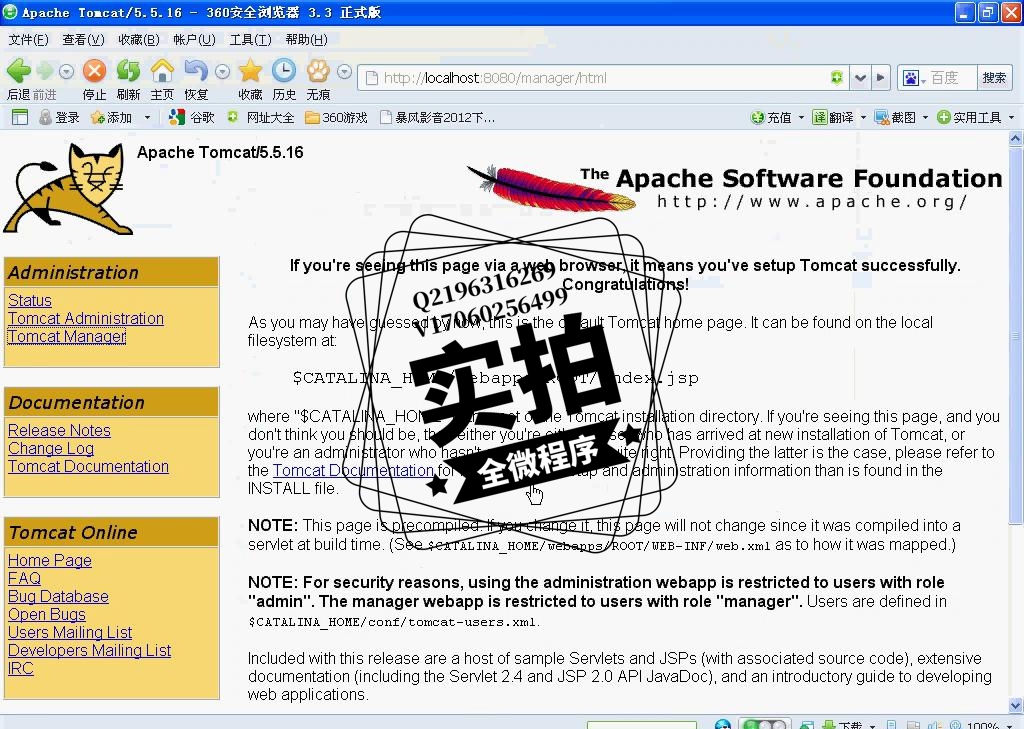The image size is (1024, 729).
Task: Open the Users Mailing List link
Action: [x=70, y=632]
